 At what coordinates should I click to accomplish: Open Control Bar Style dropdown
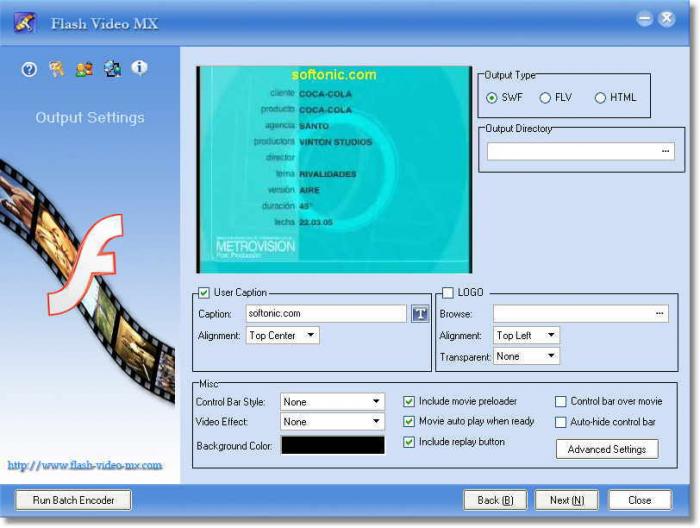332,402
